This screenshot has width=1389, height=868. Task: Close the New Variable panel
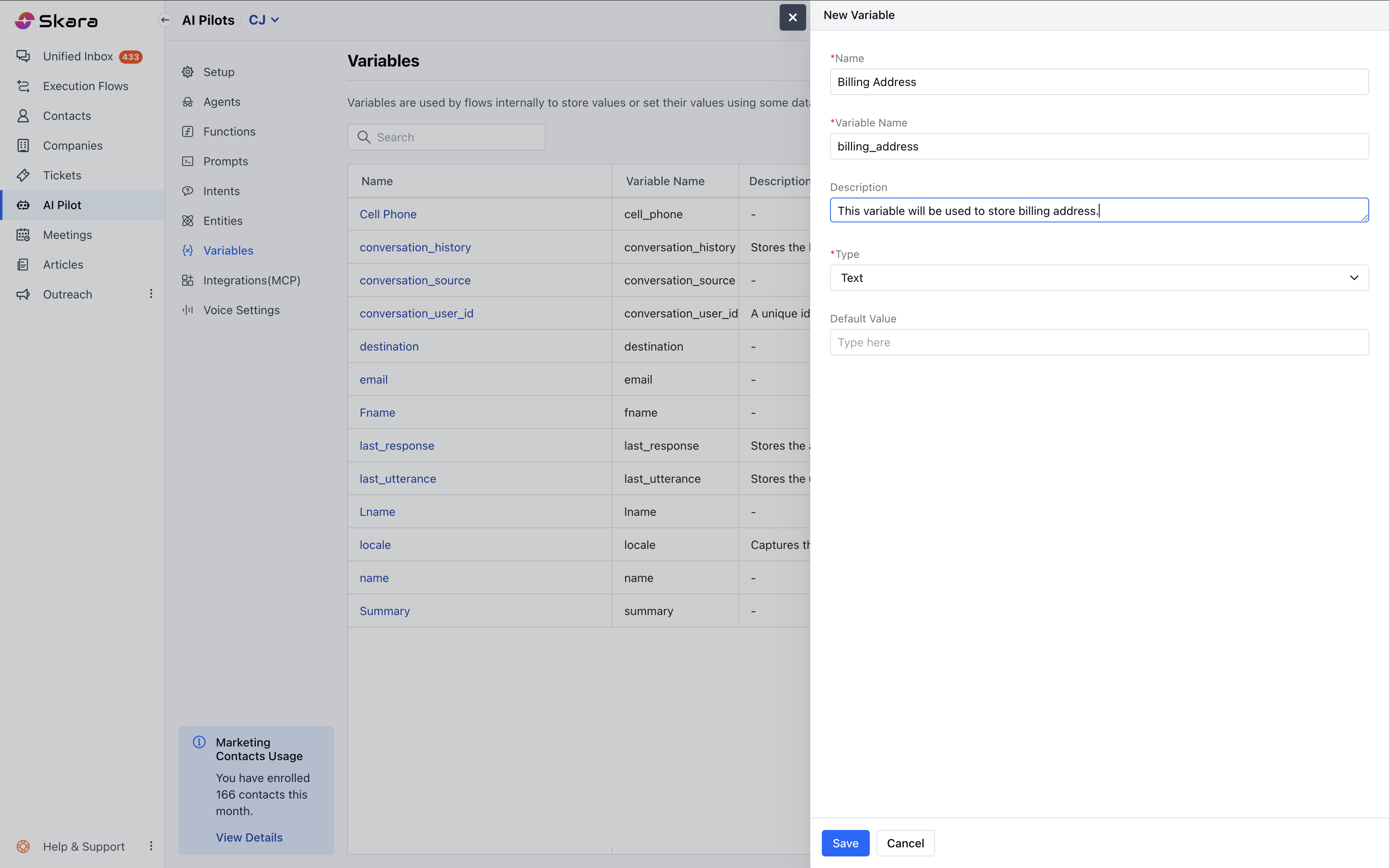(x=792, y=17)
